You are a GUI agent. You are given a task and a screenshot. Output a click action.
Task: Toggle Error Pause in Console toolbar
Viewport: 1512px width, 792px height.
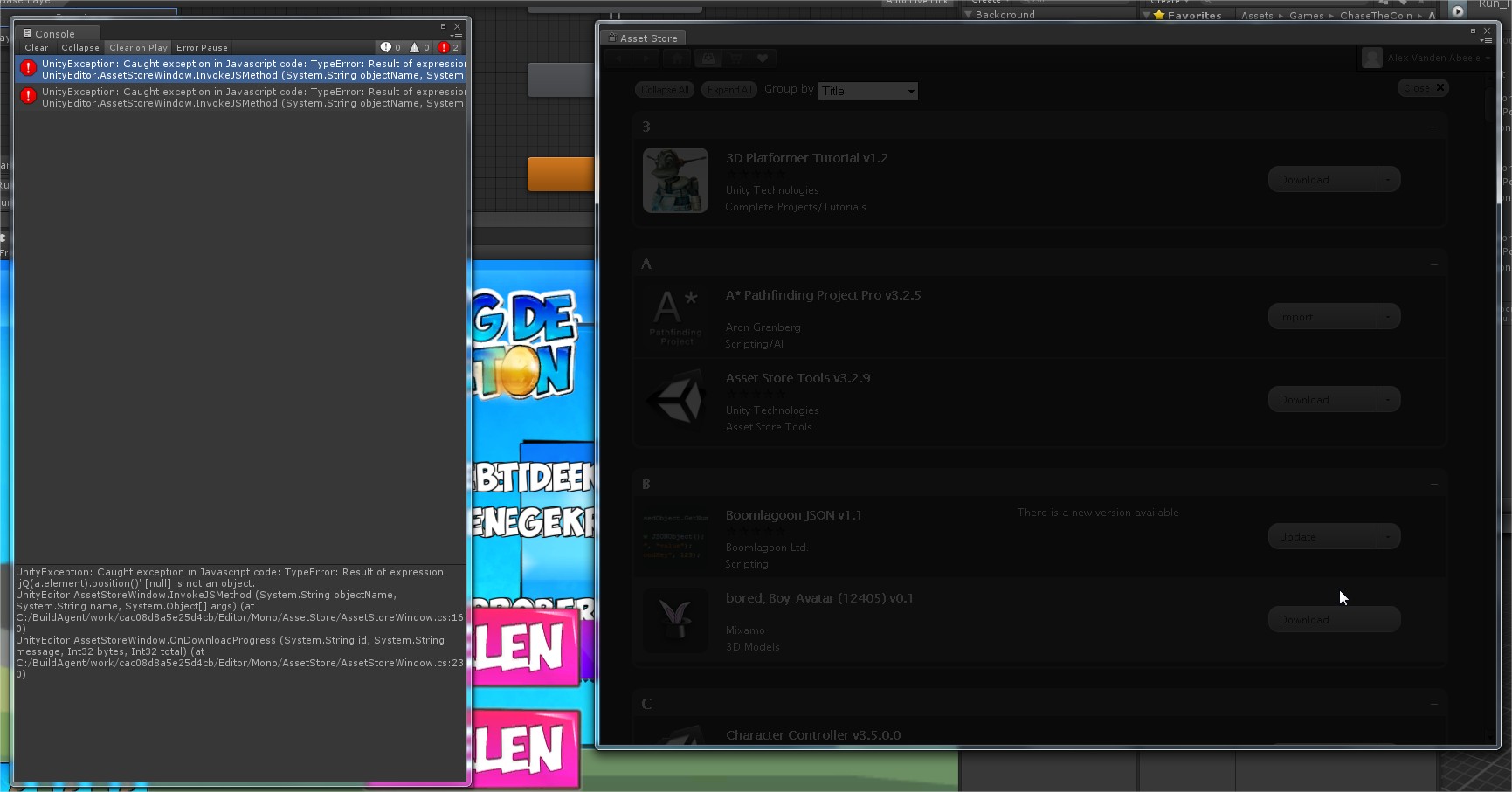(x=202, y=48)
